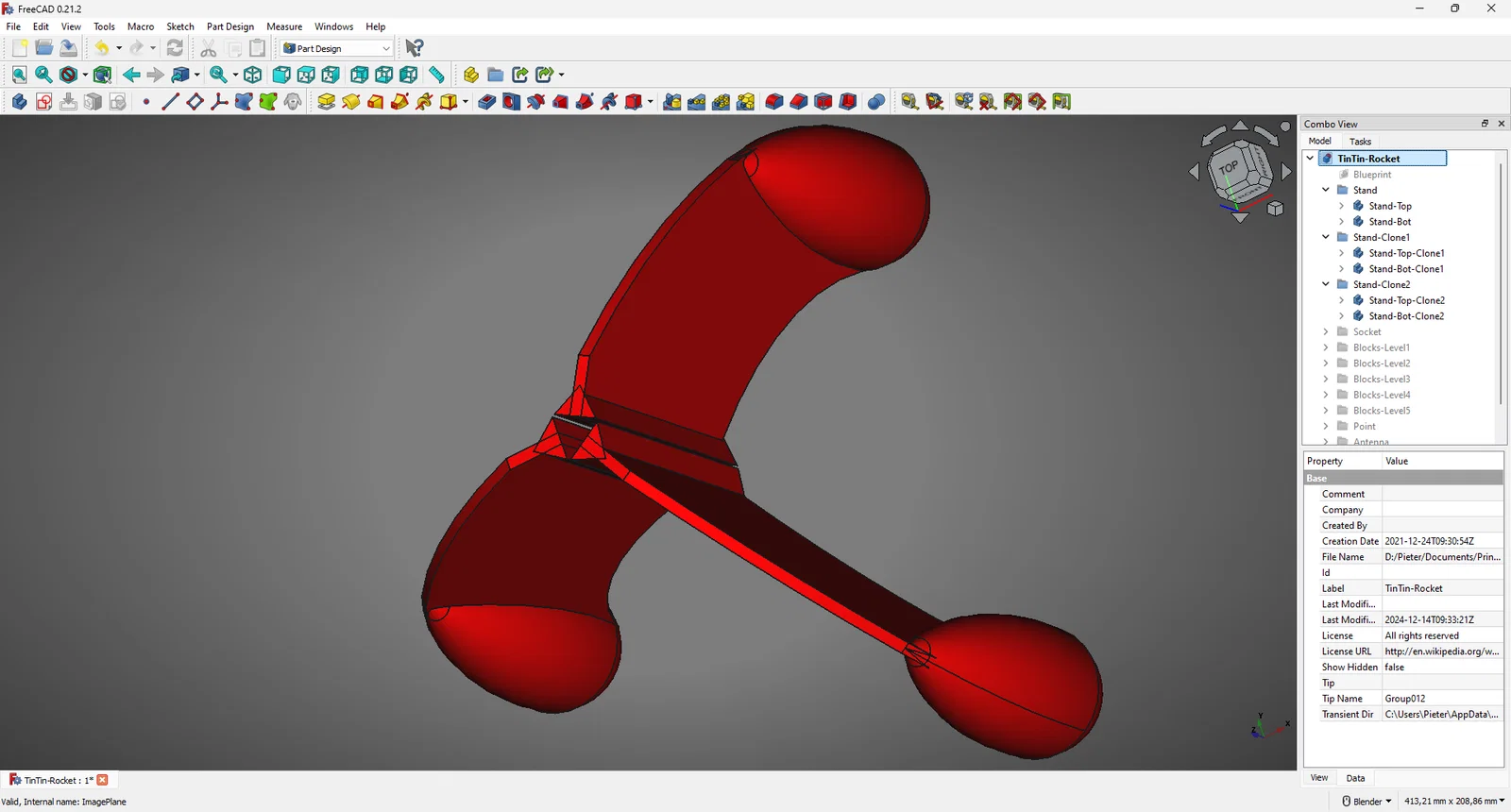This screenshot has height=812, width=1511.
Task: Click the navigation cube down arrow
Action: pyautogui.click(x=1241, y=218)
